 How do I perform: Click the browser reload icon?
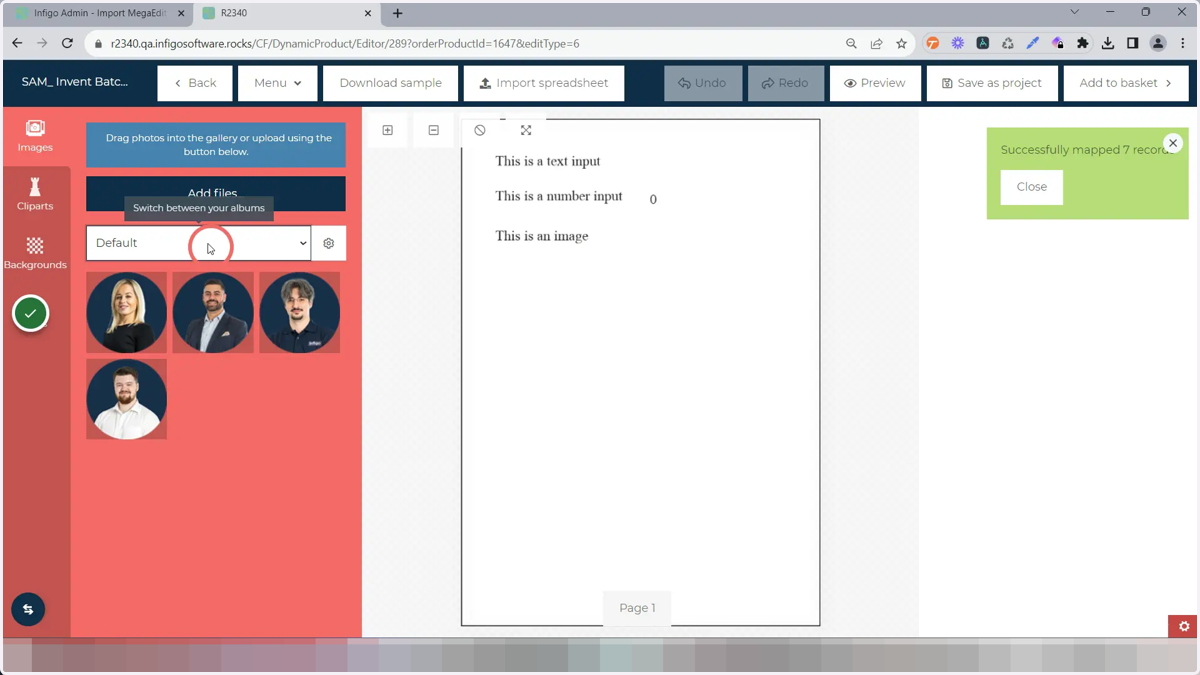[x=67, y=43]
